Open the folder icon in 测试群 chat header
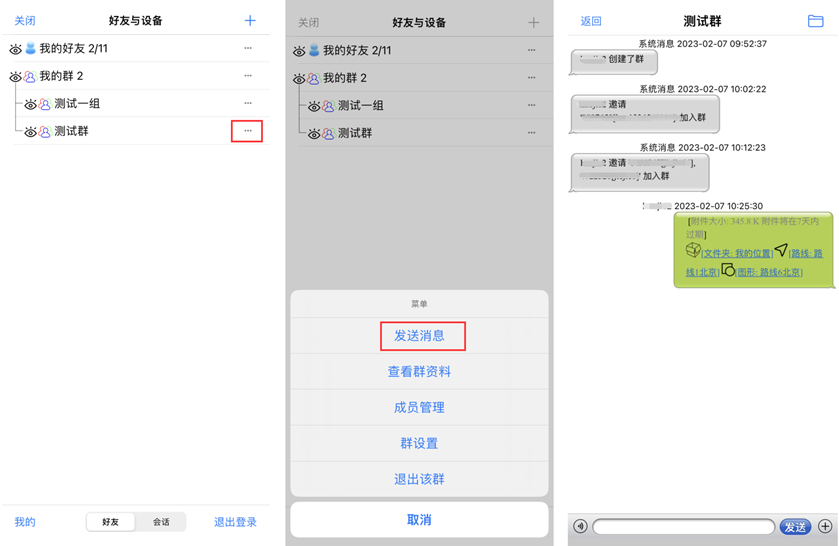Viewport: 839px width, 546px height. click(x=815, y=21)
